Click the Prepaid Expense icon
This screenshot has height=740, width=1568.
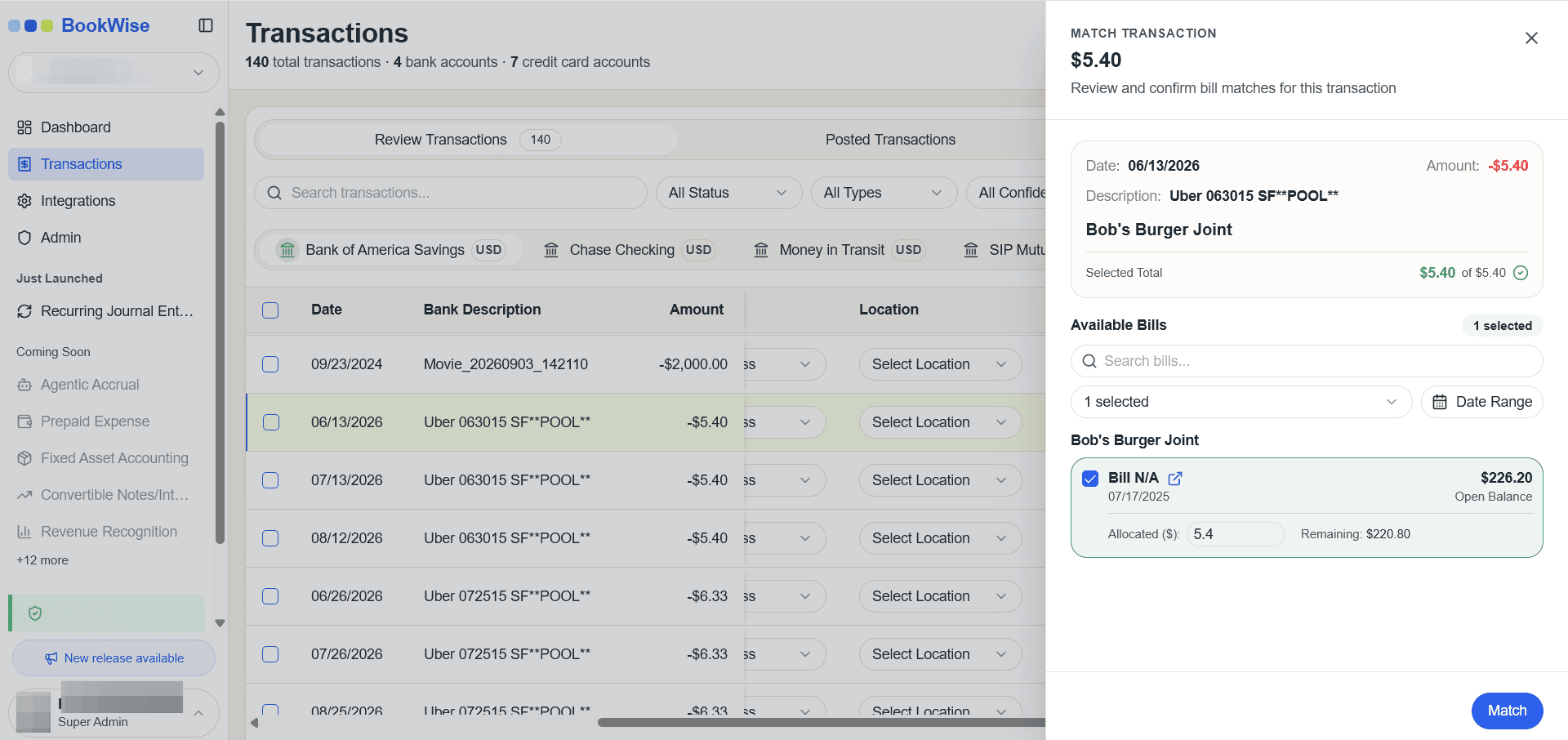(x=24, y=421)
